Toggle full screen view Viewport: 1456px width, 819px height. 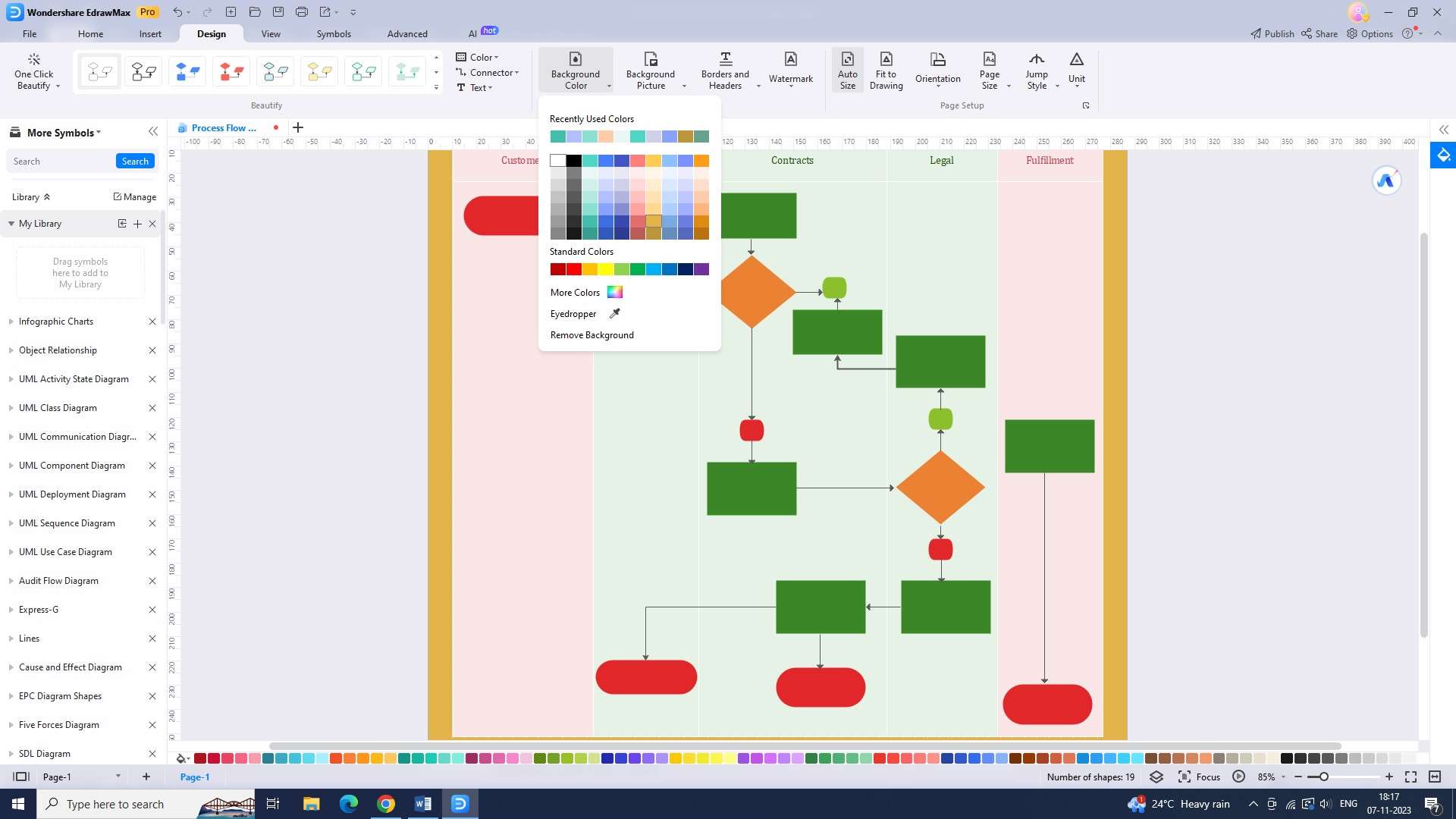click(1410, 777)
